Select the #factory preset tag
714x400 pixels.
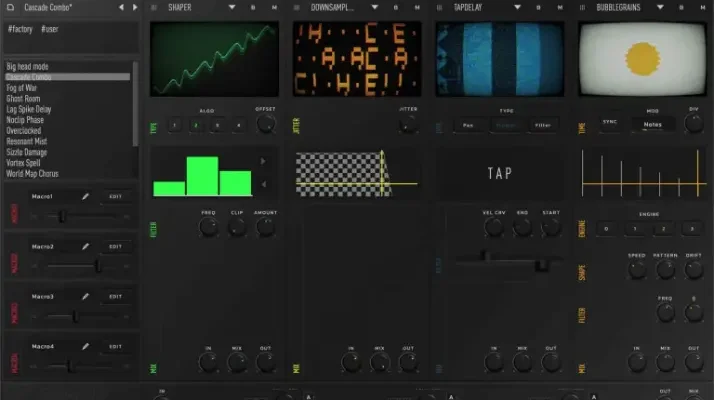[20, 30]
